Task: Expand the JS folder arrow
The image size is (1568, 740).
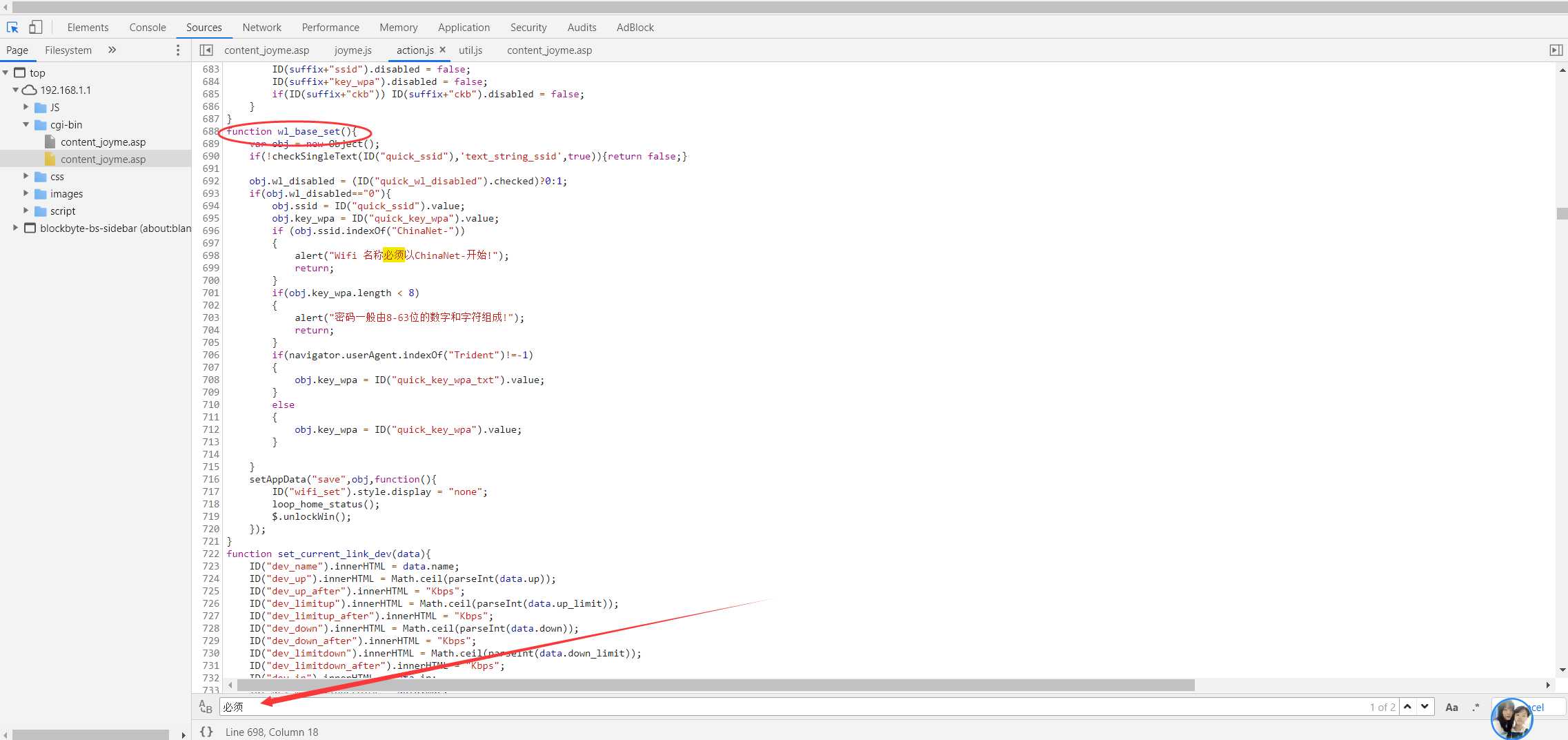Action: click(x=26, y=107)
